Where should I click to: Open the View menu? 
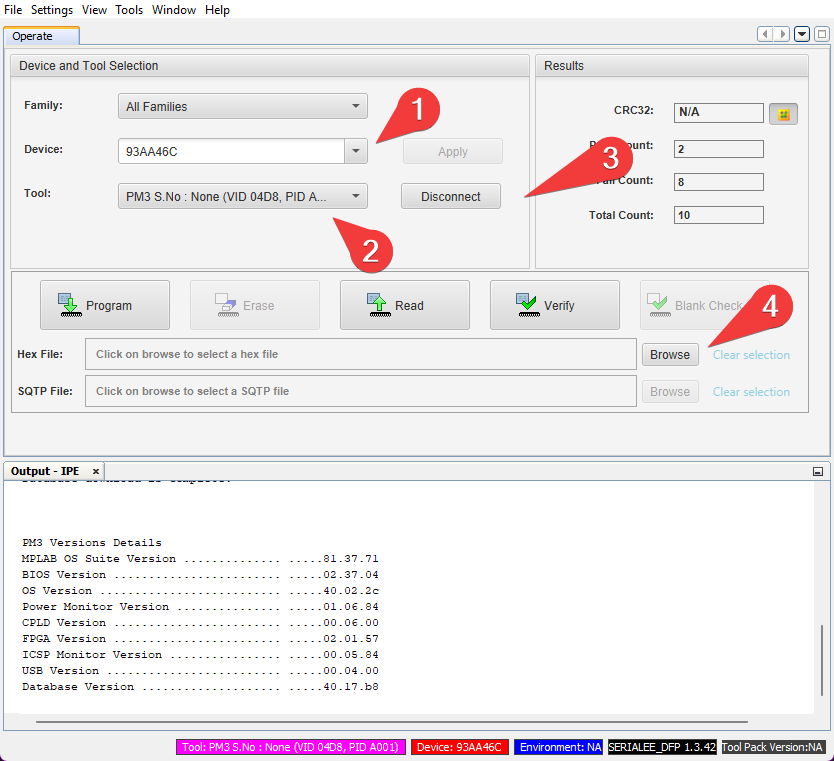point(94,10)
